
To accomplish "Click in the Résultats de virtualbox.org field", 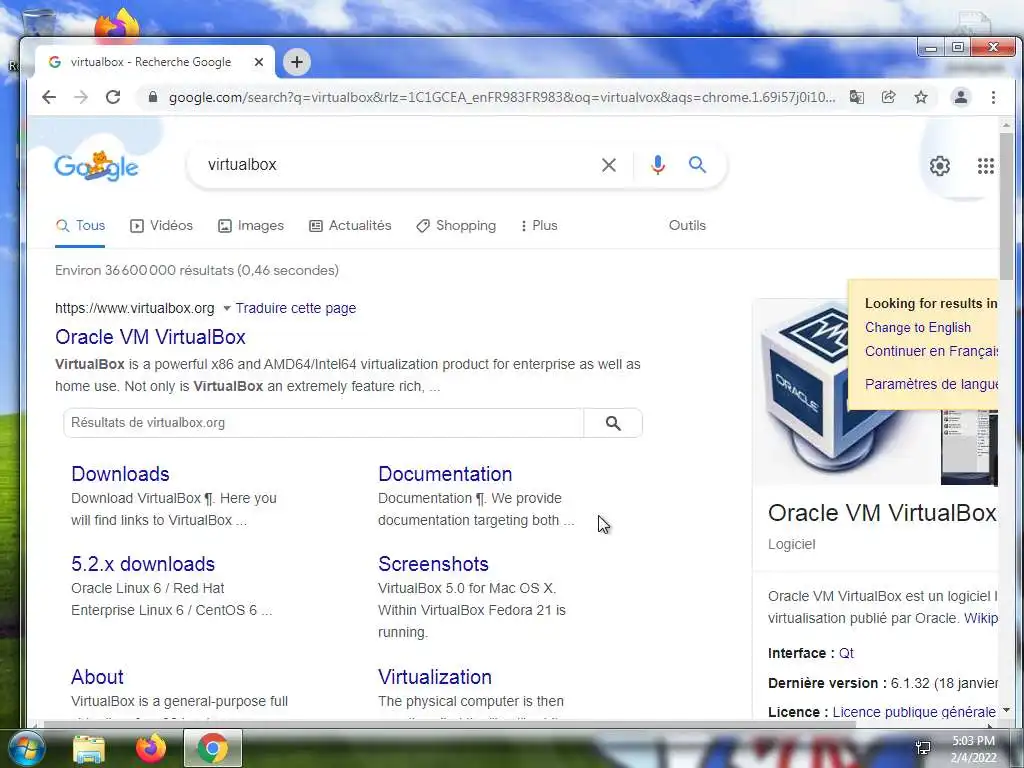I will tap(323, 423).
